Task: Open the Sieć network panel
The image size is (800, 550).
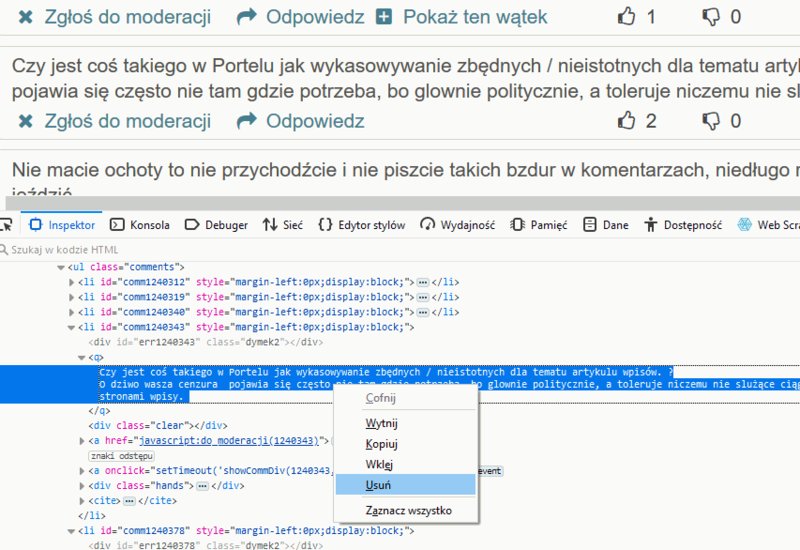Action: click(x=282, y=225)
